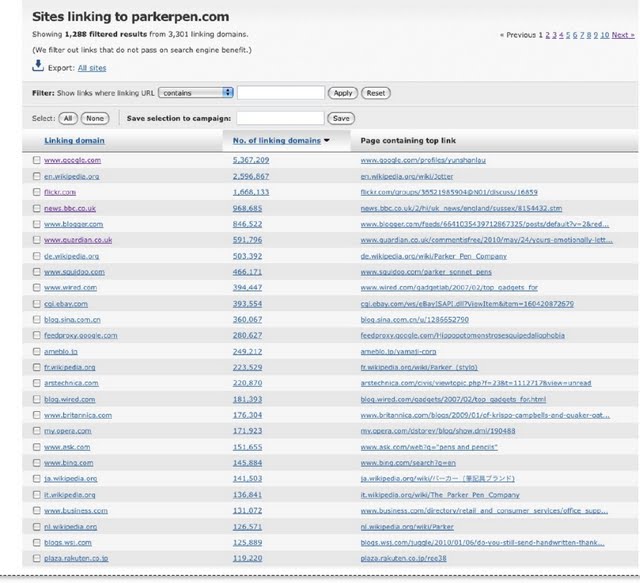Image resolution: width=640 pixels, height=583 pixels.
Task: Open the my.opera.com domain link
Action: [68, 431]
